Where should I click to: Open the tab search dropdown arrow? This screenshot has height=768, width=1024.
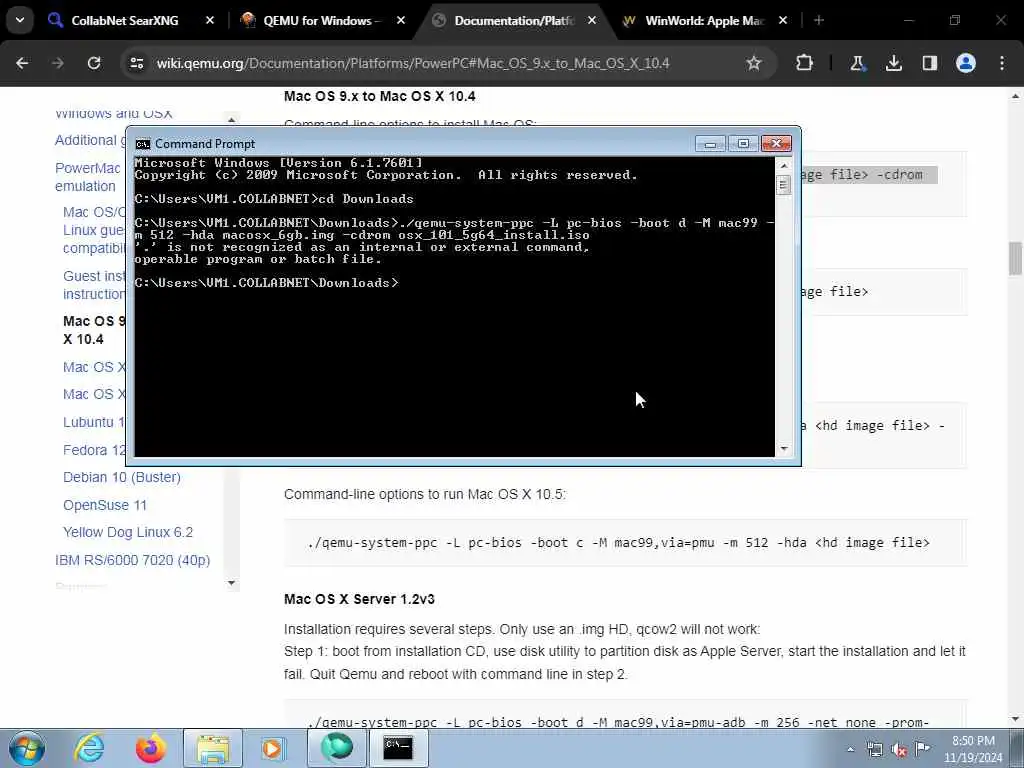[20, 20]
